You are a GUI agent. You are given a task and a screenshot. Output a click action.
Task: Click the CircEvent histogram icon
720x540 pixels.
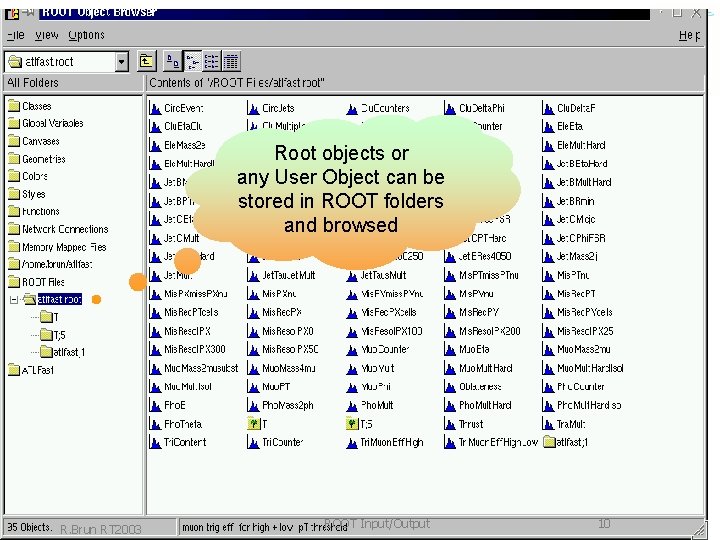tap(156, 108)
